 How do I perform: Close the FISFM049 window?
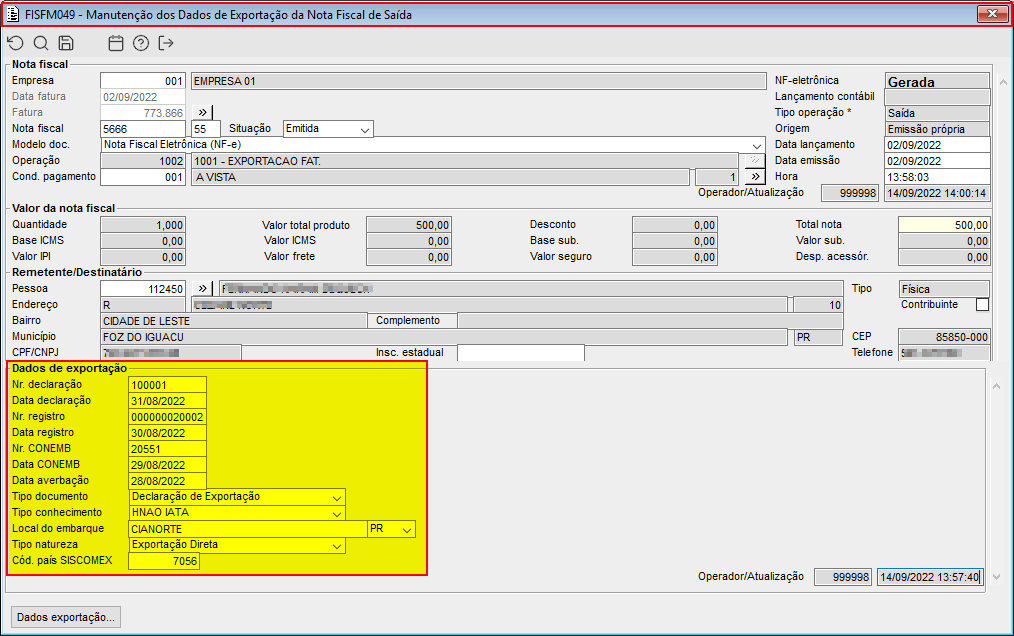[991, 14]
